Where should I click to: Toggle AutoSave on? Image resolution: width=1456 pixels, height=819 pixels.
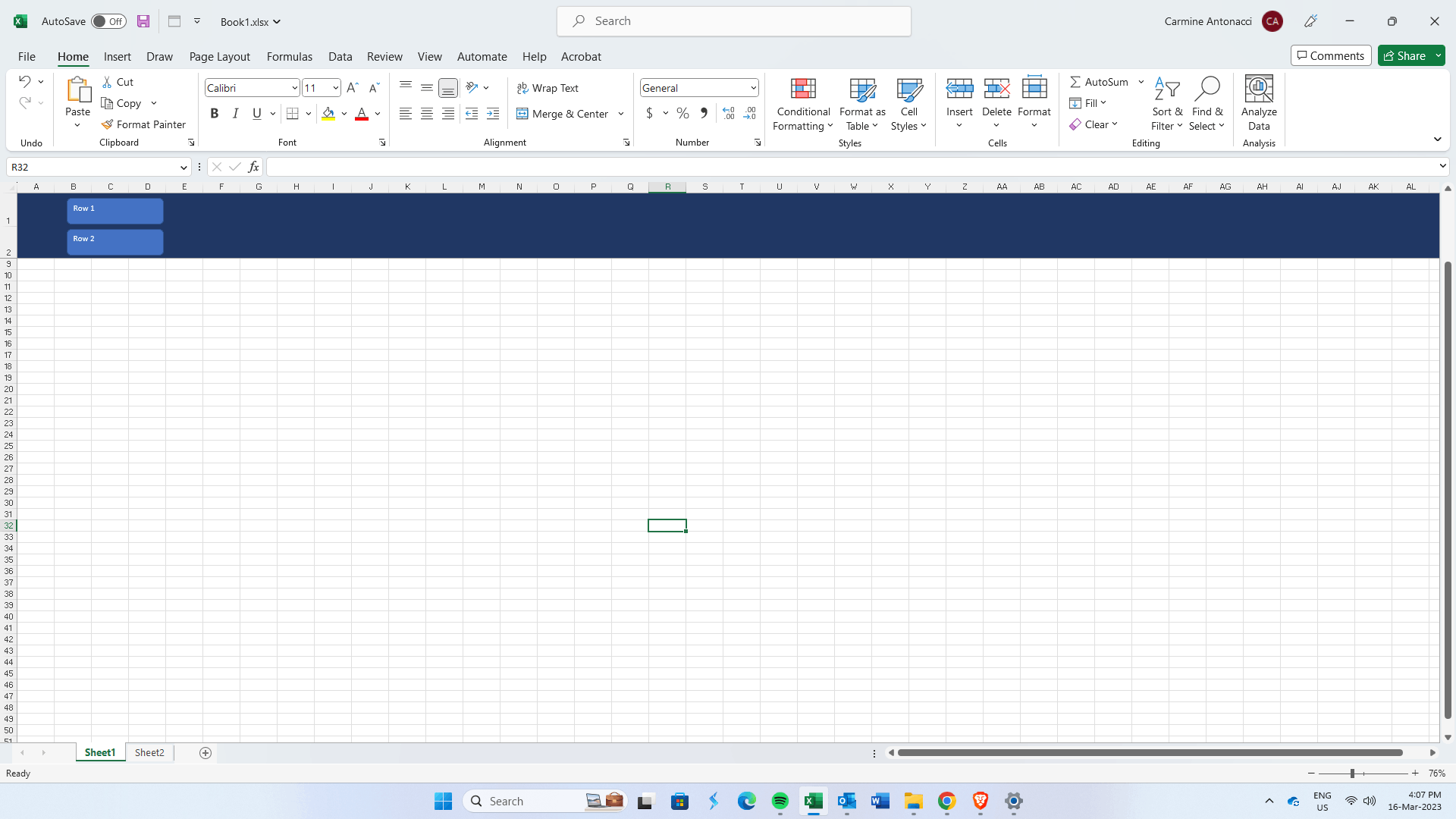pyautogui.click(x=108, y=21)
